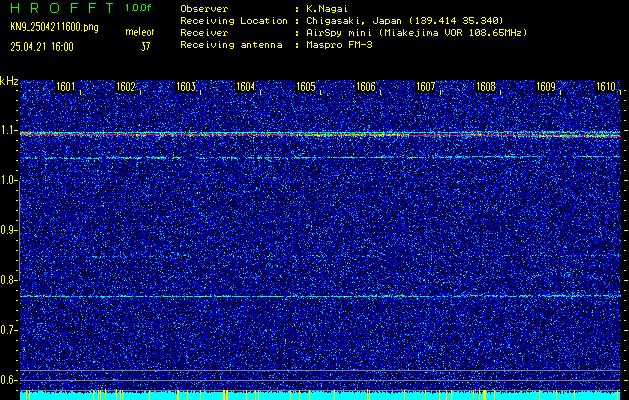
Task: Click the 1608 time marker
Action: pyautogui.click(x=486, y=87)
